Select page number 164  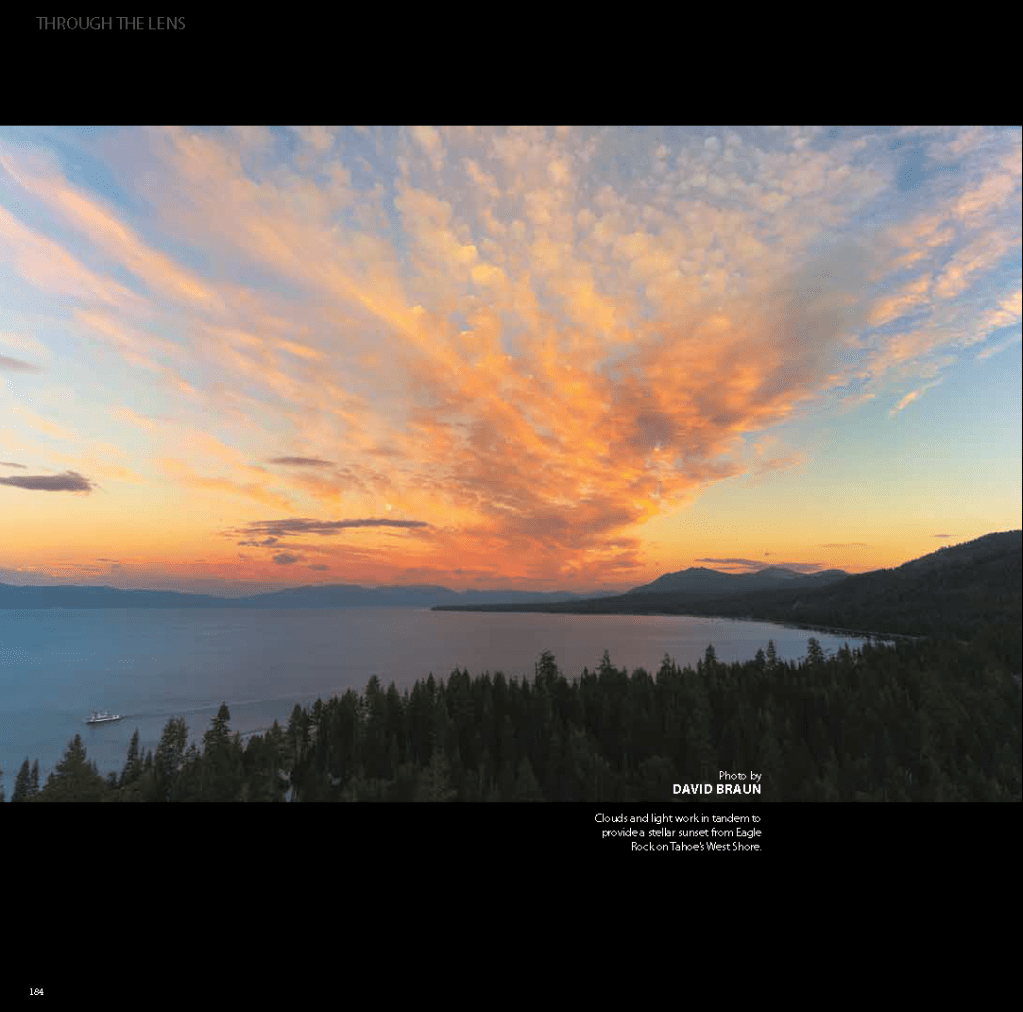pyautogui.click(x=36, y=991)
